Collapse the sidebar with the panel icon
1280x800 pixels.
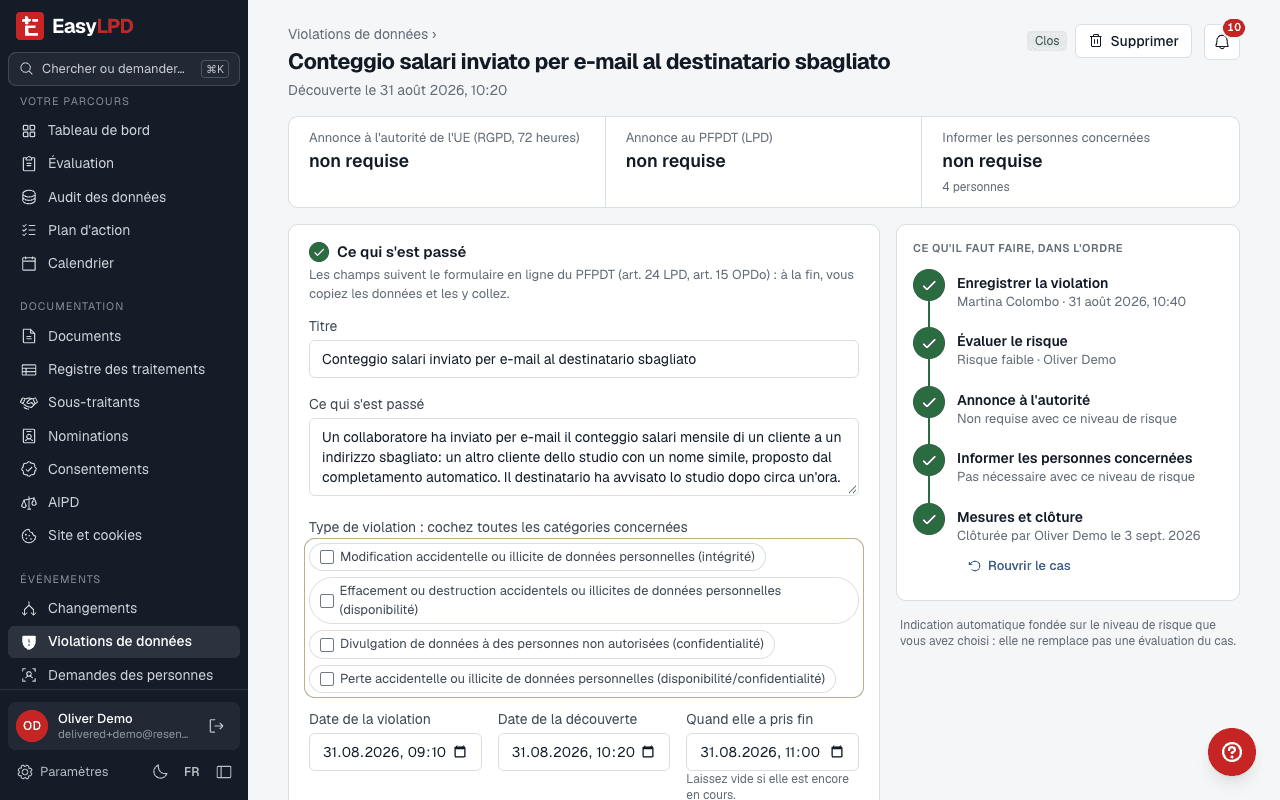224,772
